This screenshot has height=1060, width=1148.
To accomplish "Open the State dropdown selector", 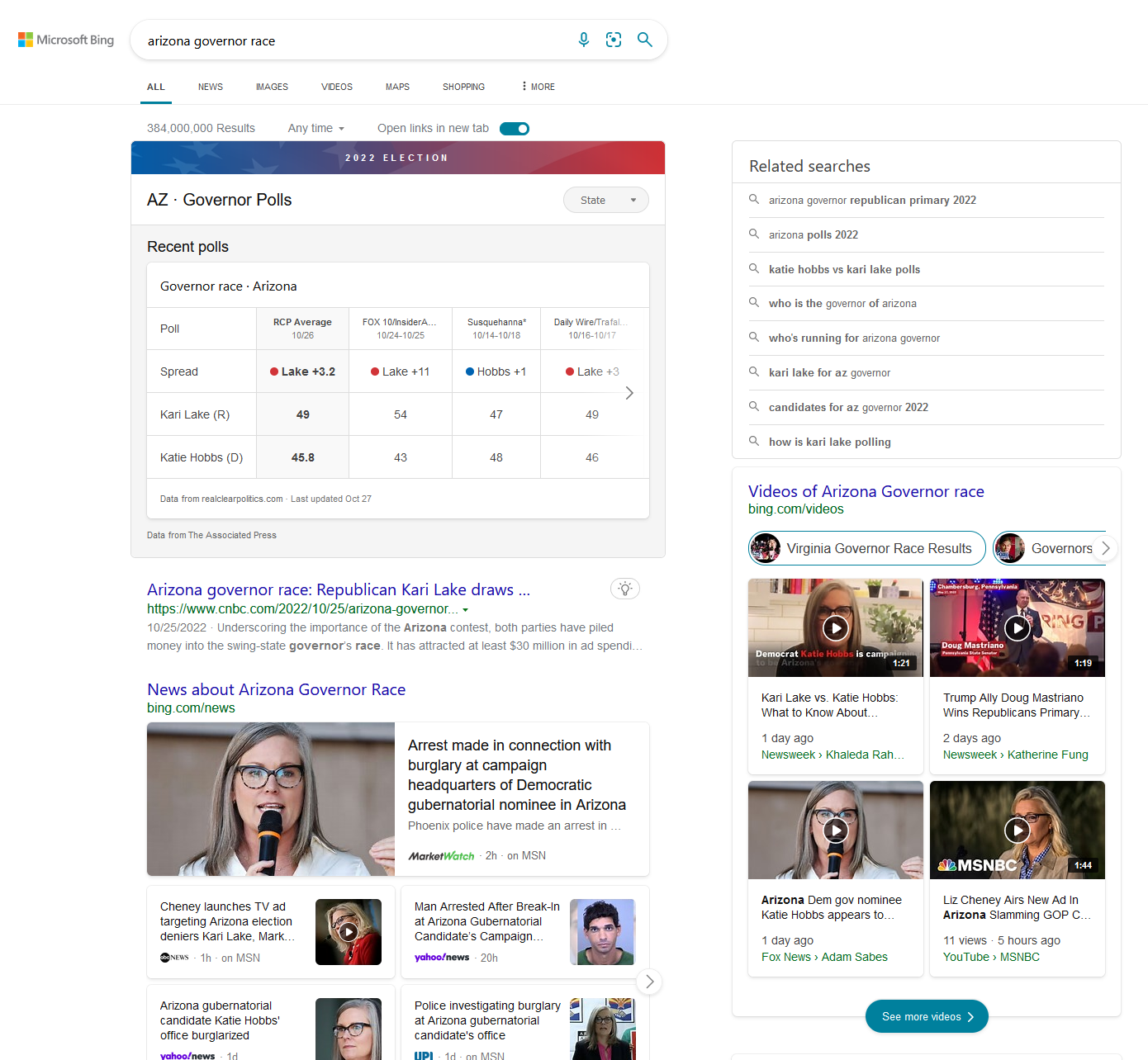I will [x=605, y=200].
